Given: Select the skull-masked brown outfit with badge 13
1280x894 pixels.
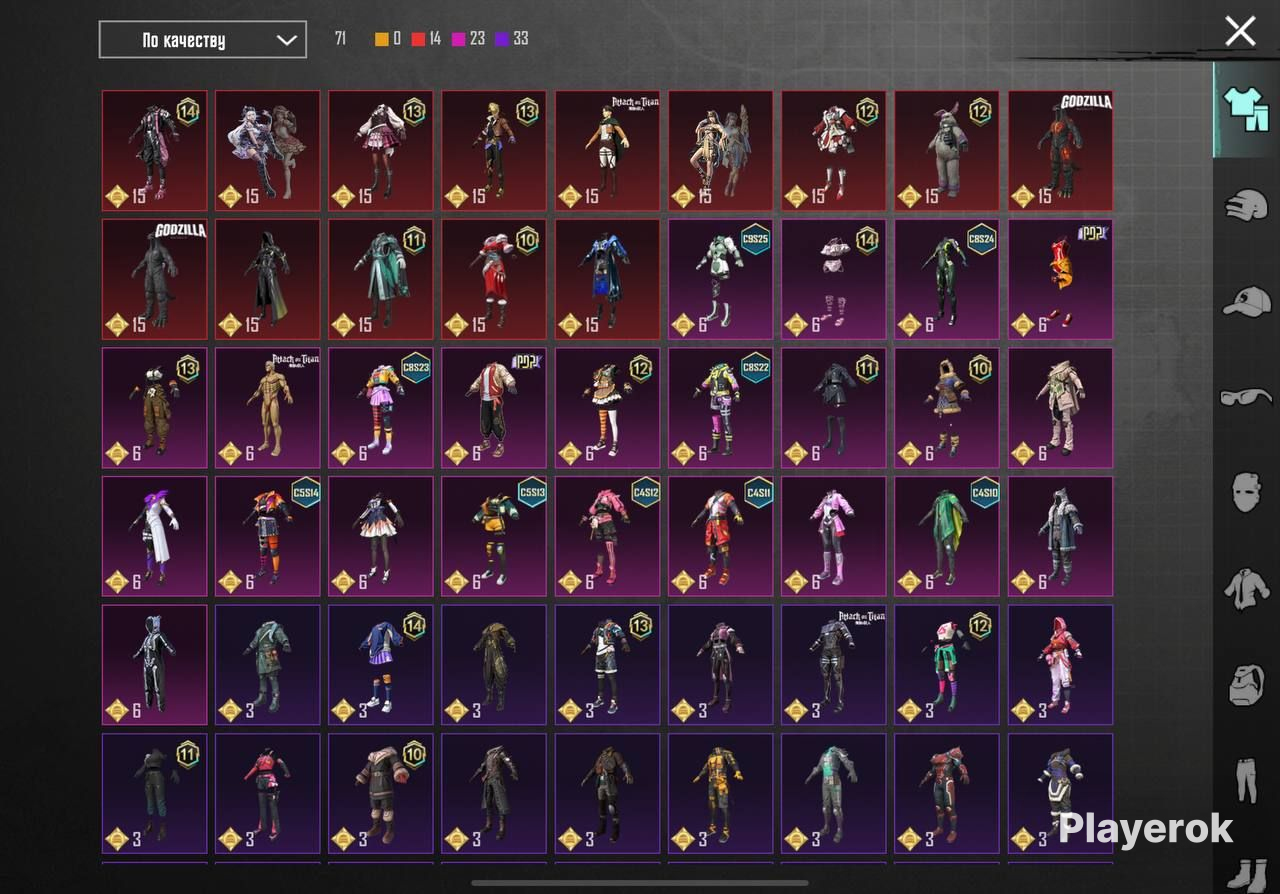Looking at the screenshot, I should pos(155,408).
